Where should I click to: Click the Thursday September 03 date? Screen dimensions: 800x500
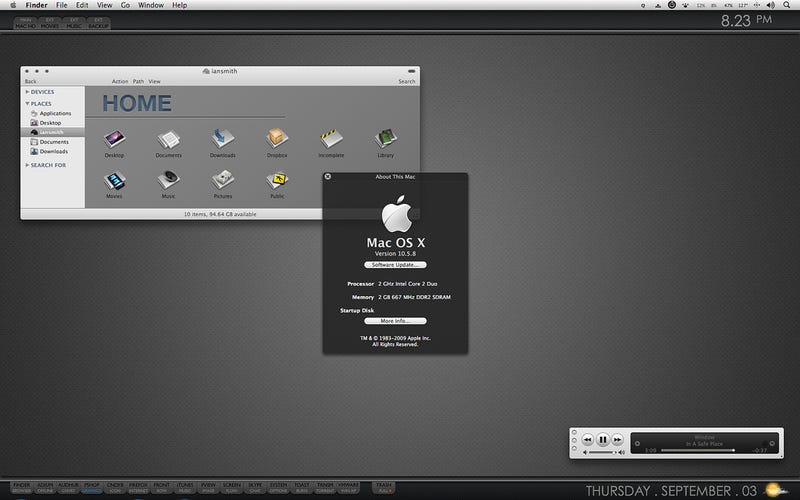(x=671, y=491)
